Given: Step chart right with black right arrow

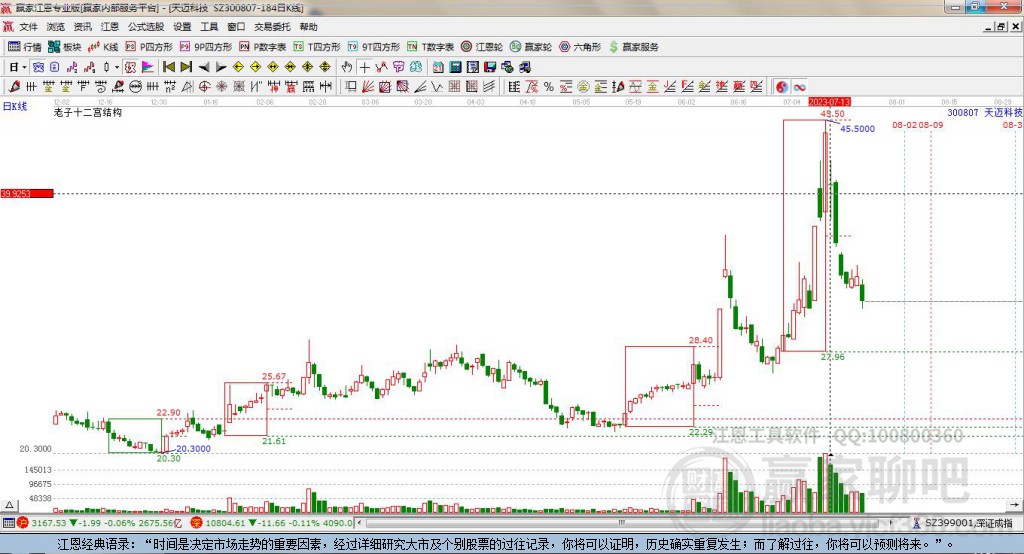Looking at the screenshot, I should [221, 67].
